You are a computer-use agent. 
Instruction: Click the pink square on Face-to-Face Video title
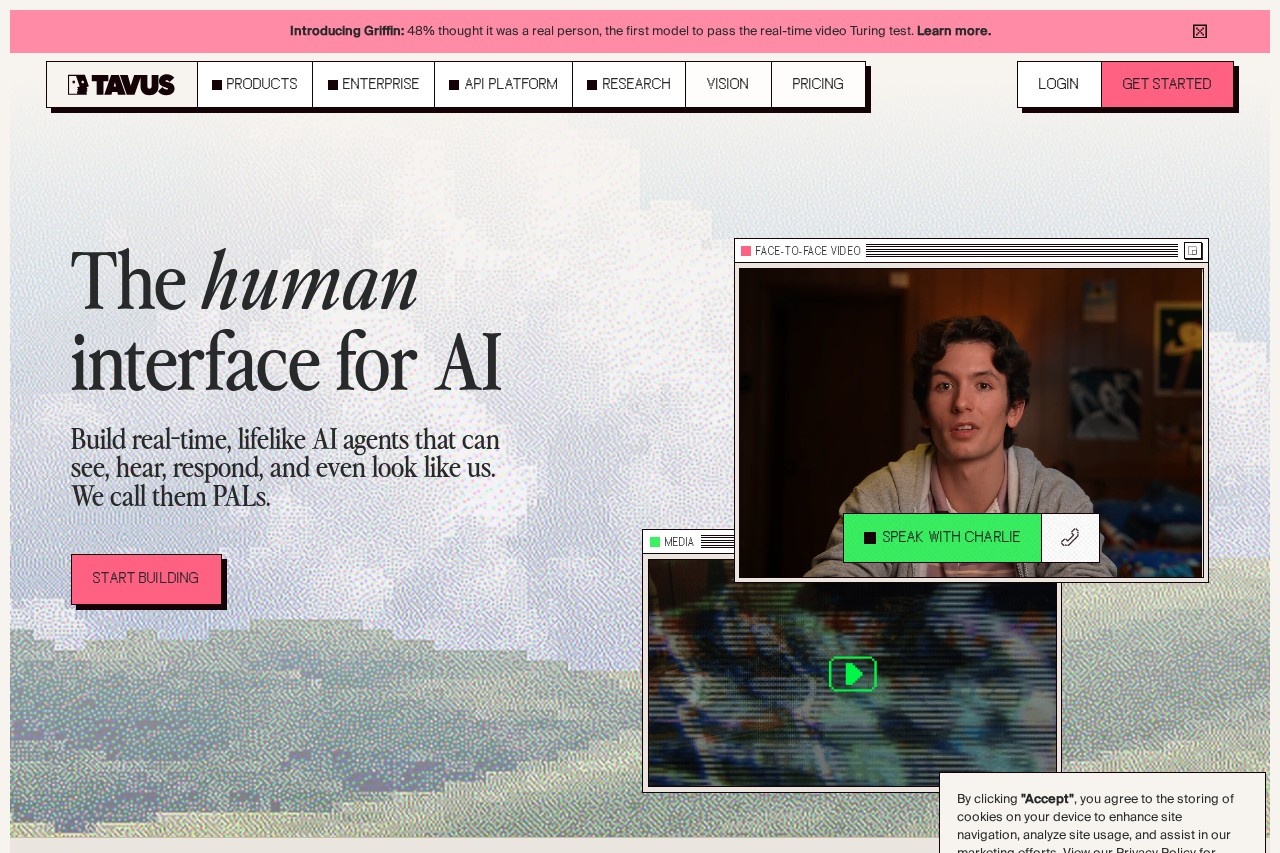pyautogui.click(x=746, y=251)
